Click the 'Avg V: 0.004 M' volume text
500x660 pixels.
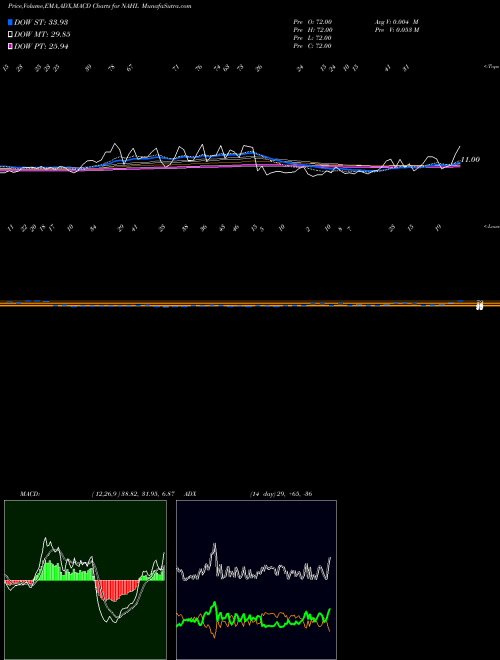[396, 22]
